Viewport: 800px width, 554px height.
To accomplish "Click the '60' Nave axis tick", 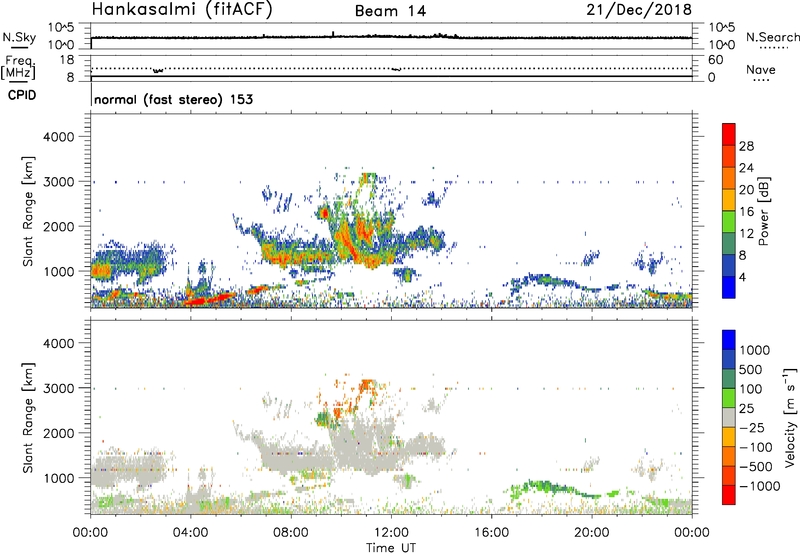I will tap(716, 60).
